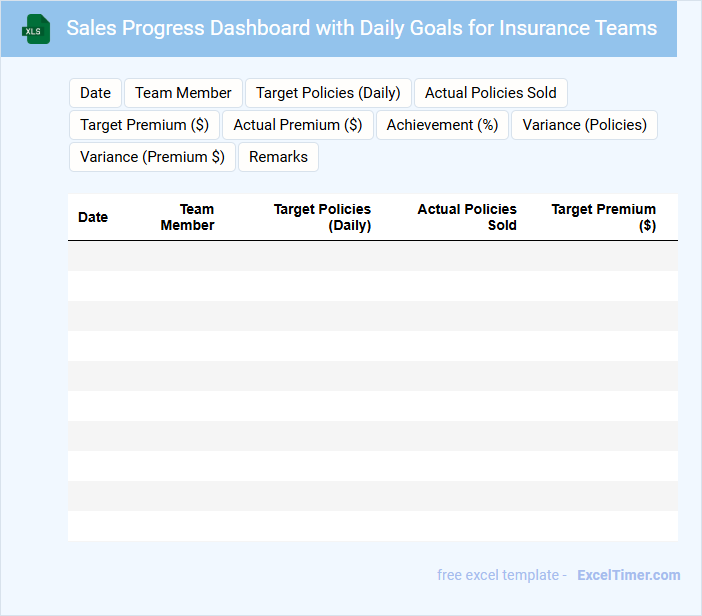Click the last empty table row
Image resolution: width=702 pixels, height=616 pixels.
pos(372,526)
